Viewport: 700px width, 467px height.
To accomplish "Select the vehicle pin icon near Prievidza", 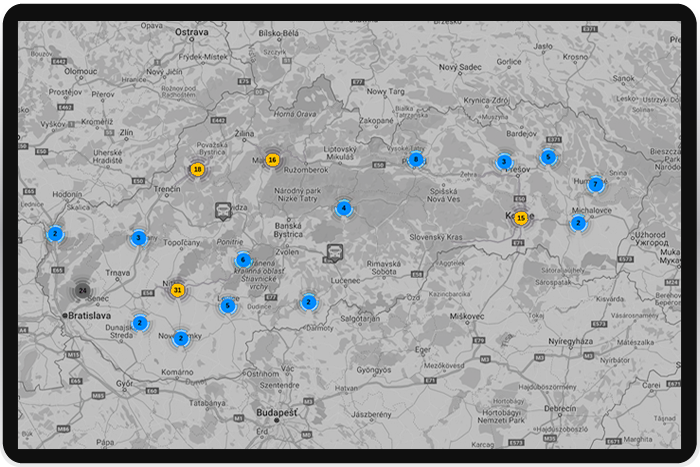I will tap(223, 211).
